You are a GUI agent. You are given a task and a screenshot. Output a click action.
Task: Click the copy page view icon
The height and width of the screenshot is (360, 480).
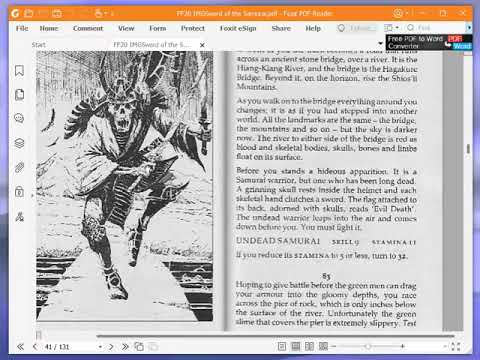click(139, 347)
